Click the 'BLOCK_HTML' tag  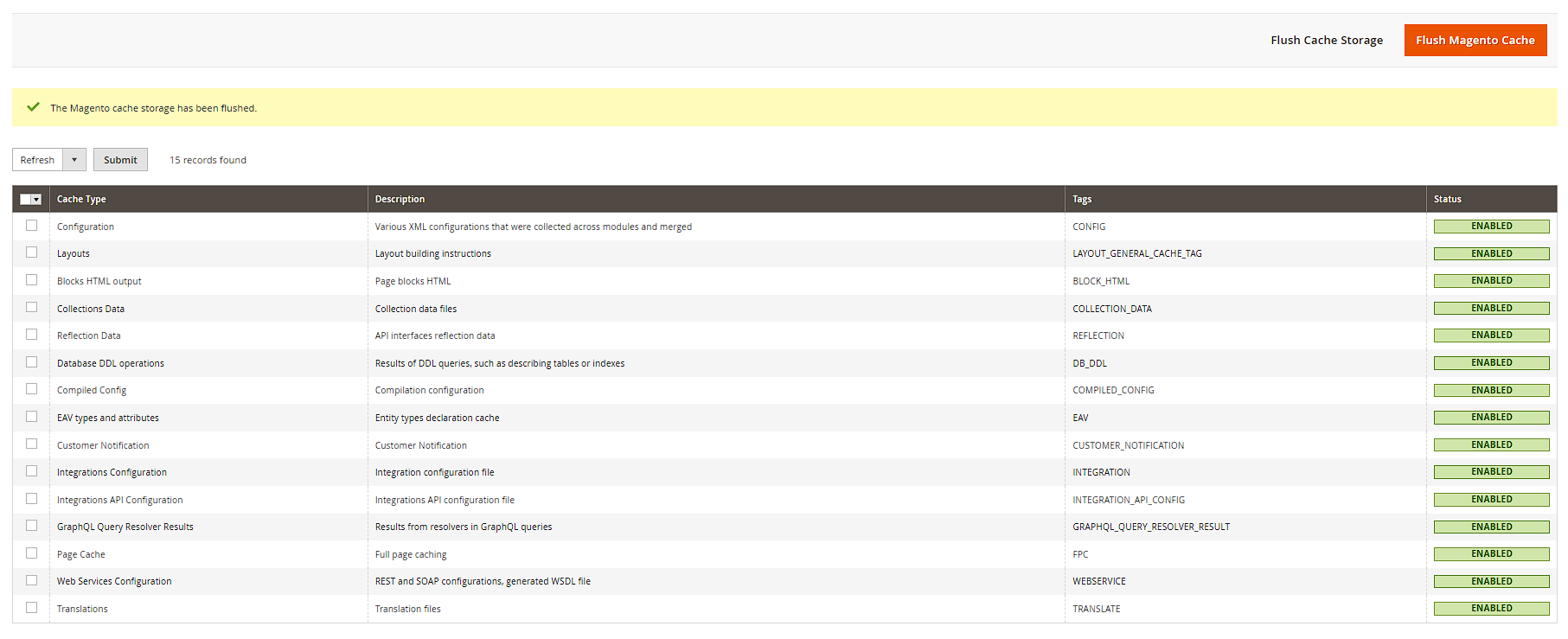(1101, 281)
